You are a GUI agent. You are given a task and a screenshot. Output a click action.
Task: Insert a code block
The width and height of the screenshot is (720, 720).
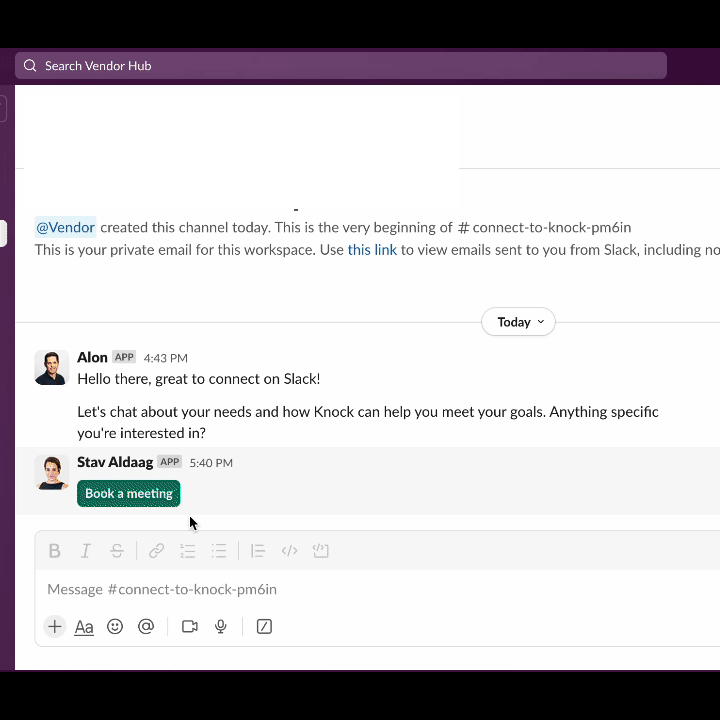click(321, 550)
